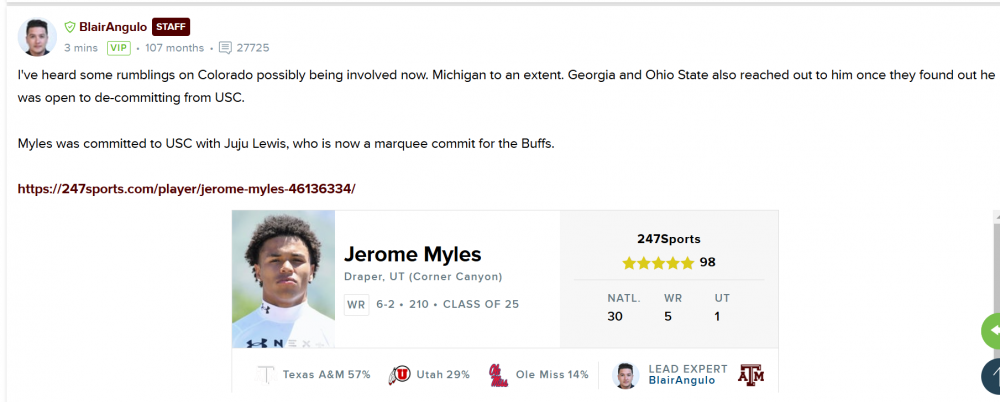Click the Utah logo icon
This screenshot has height=402, width=1000.
(x=398, y=375)
